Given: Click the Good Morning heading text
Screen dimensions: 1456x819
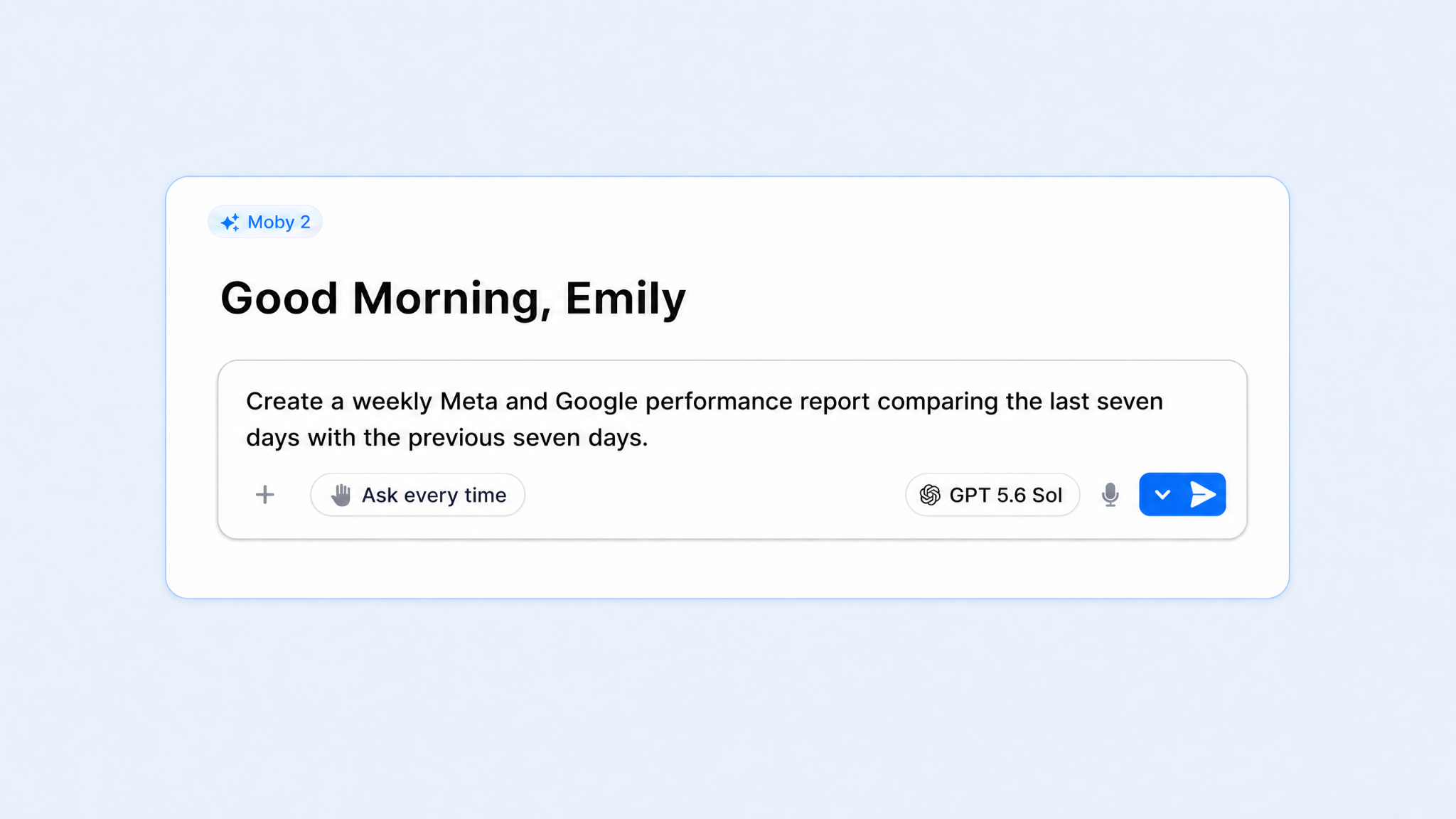Looking at the screenshot, I should pyautogui.click(x=386, y=299).
